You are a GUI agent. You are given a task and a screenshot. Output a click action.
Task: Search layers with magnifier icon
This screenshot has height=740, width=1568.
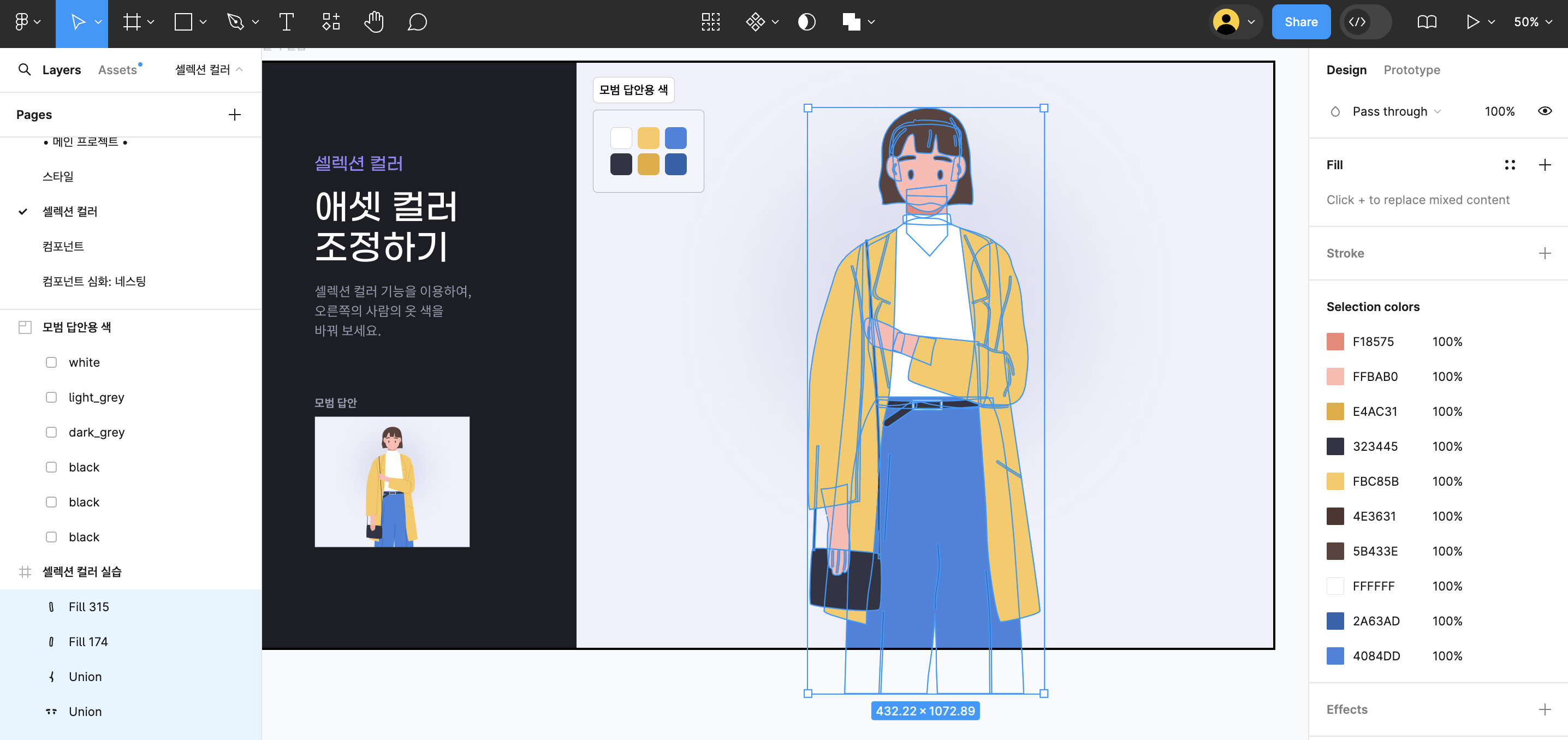tap(25, 70)
